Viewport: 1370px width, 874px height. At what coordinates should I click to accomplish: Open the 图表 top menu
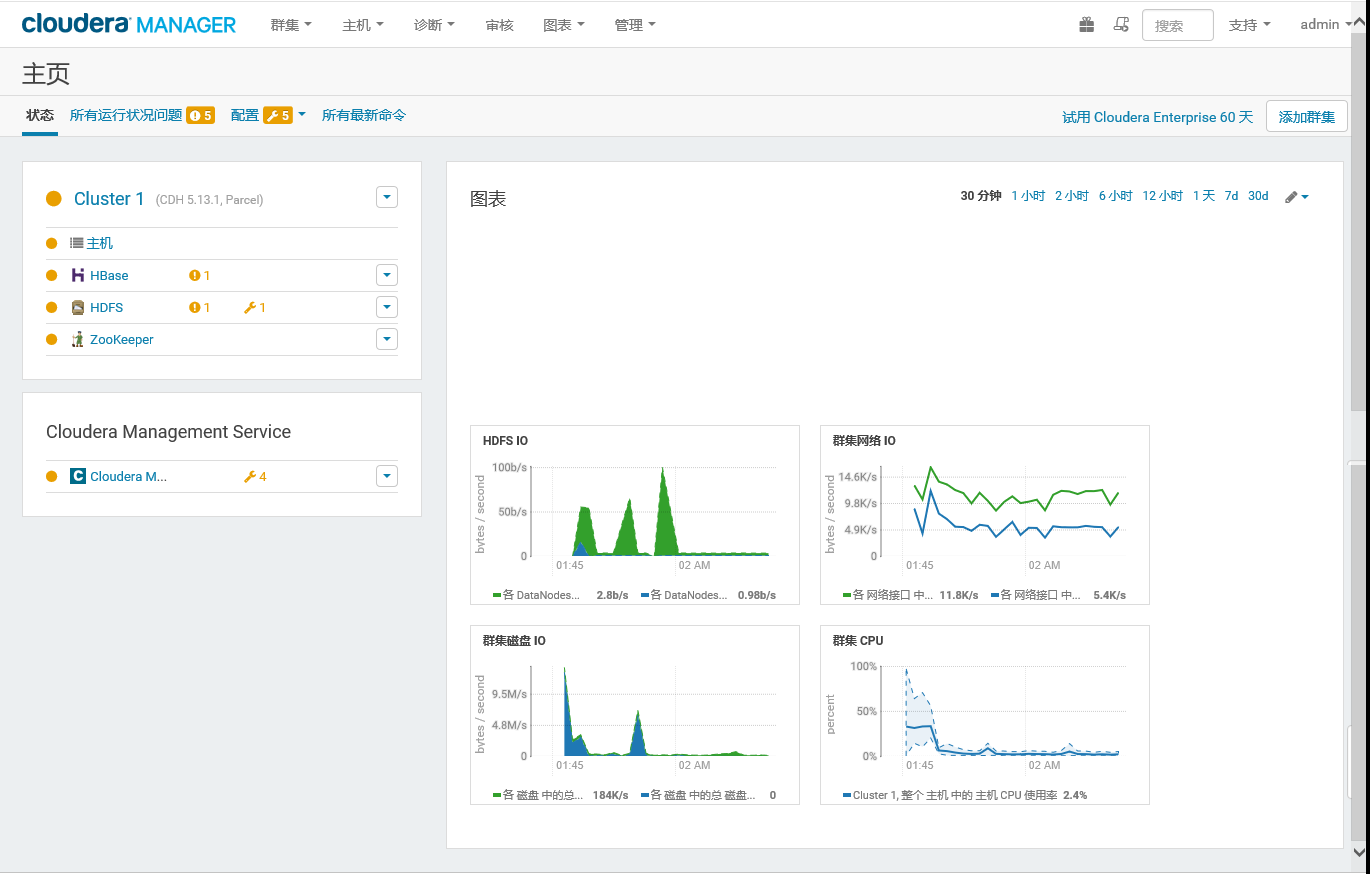pos(564,25)
